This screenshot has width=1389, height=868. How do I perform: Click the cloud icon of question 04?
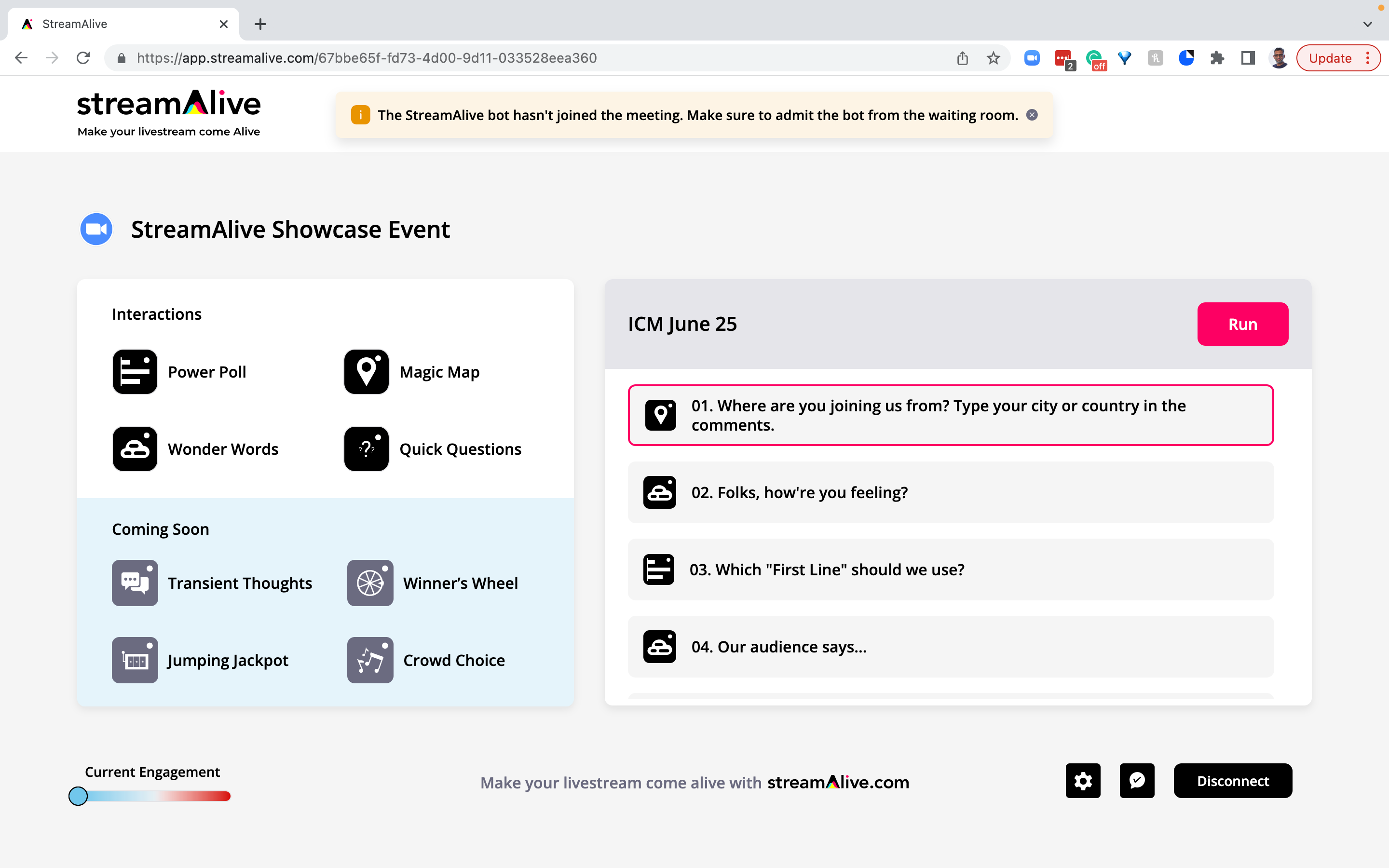[659, 647]
